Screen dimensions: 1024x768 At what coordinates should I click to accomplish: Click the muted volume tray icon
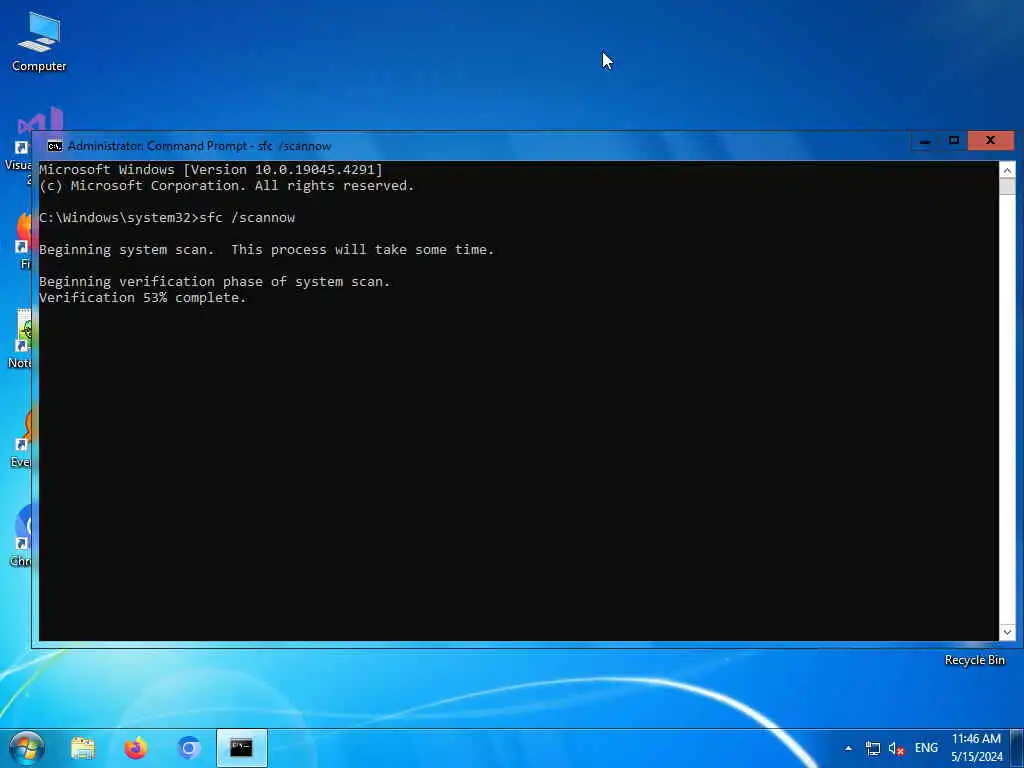coord(896,748)
